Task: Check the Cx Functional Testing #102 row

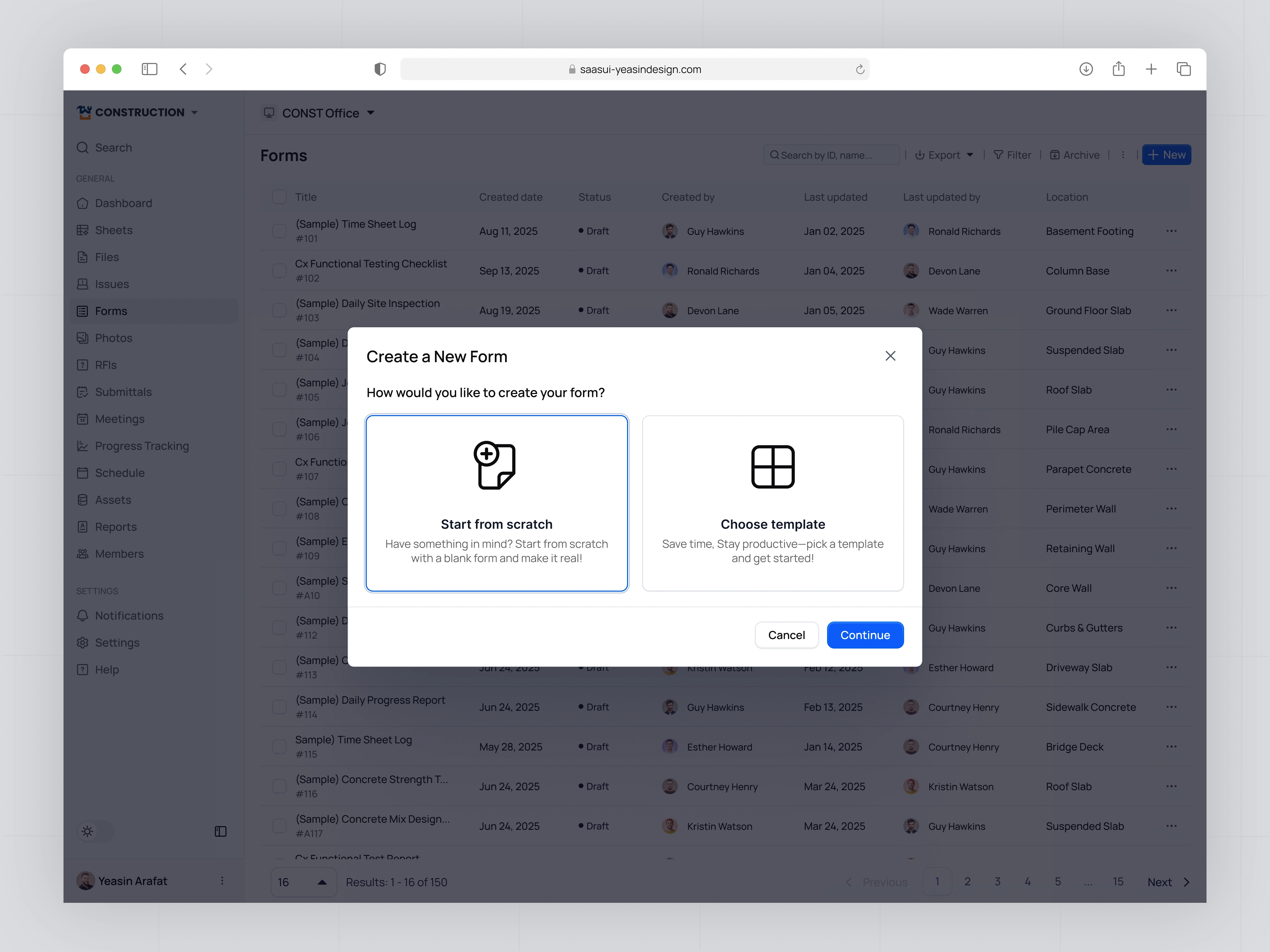Action: [279, 270]
